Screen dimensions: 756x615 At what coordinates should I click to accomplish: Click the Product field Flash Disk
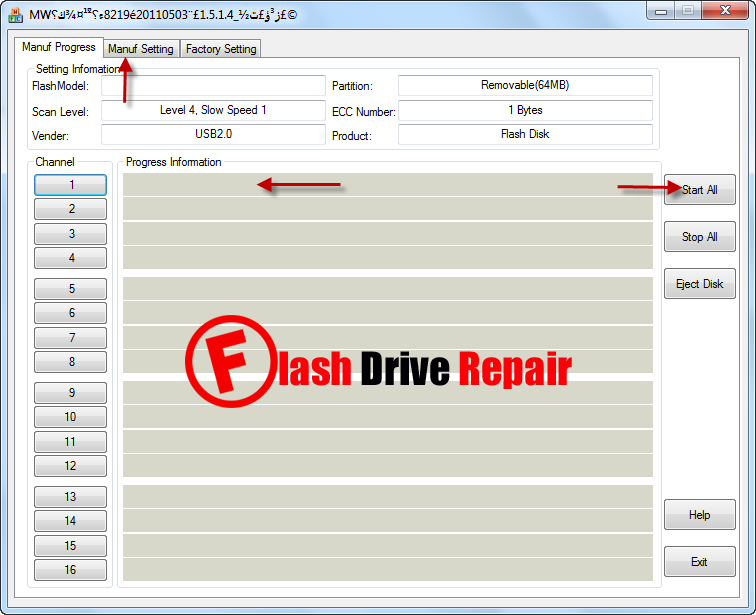pos(525,134)
